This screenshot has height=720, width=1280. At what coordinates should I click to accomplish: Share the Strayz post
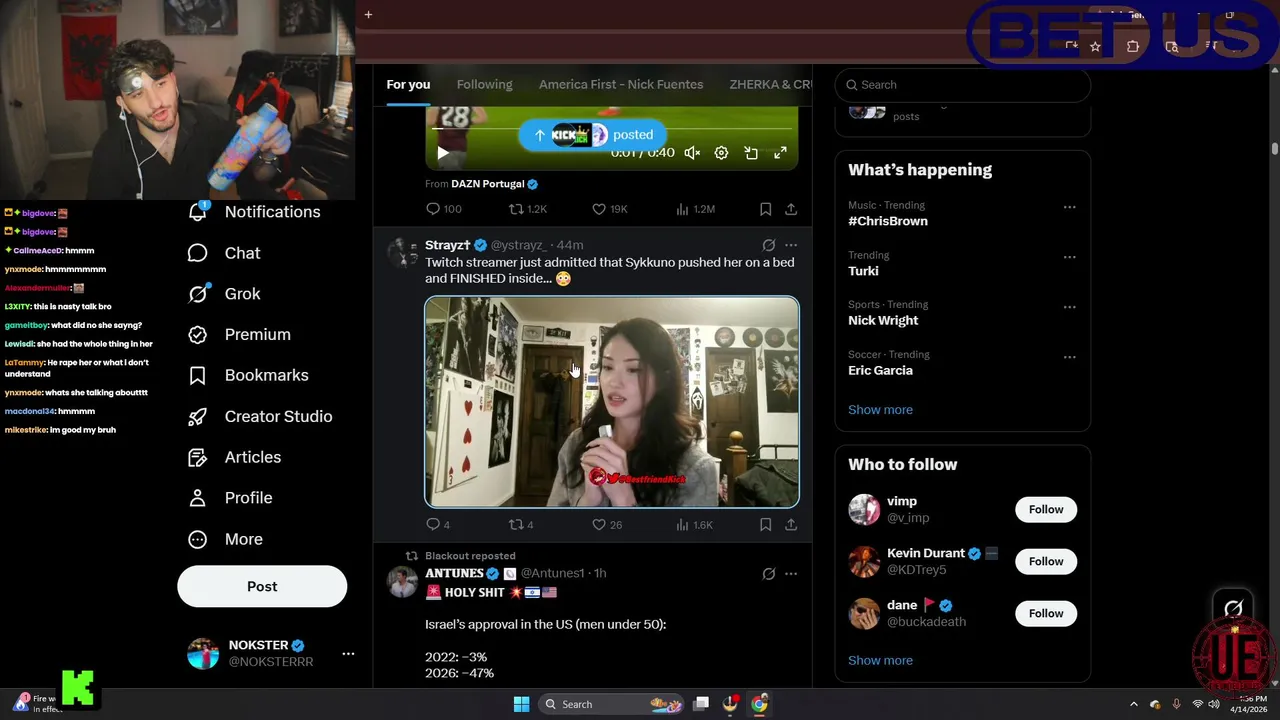point(791,524)
